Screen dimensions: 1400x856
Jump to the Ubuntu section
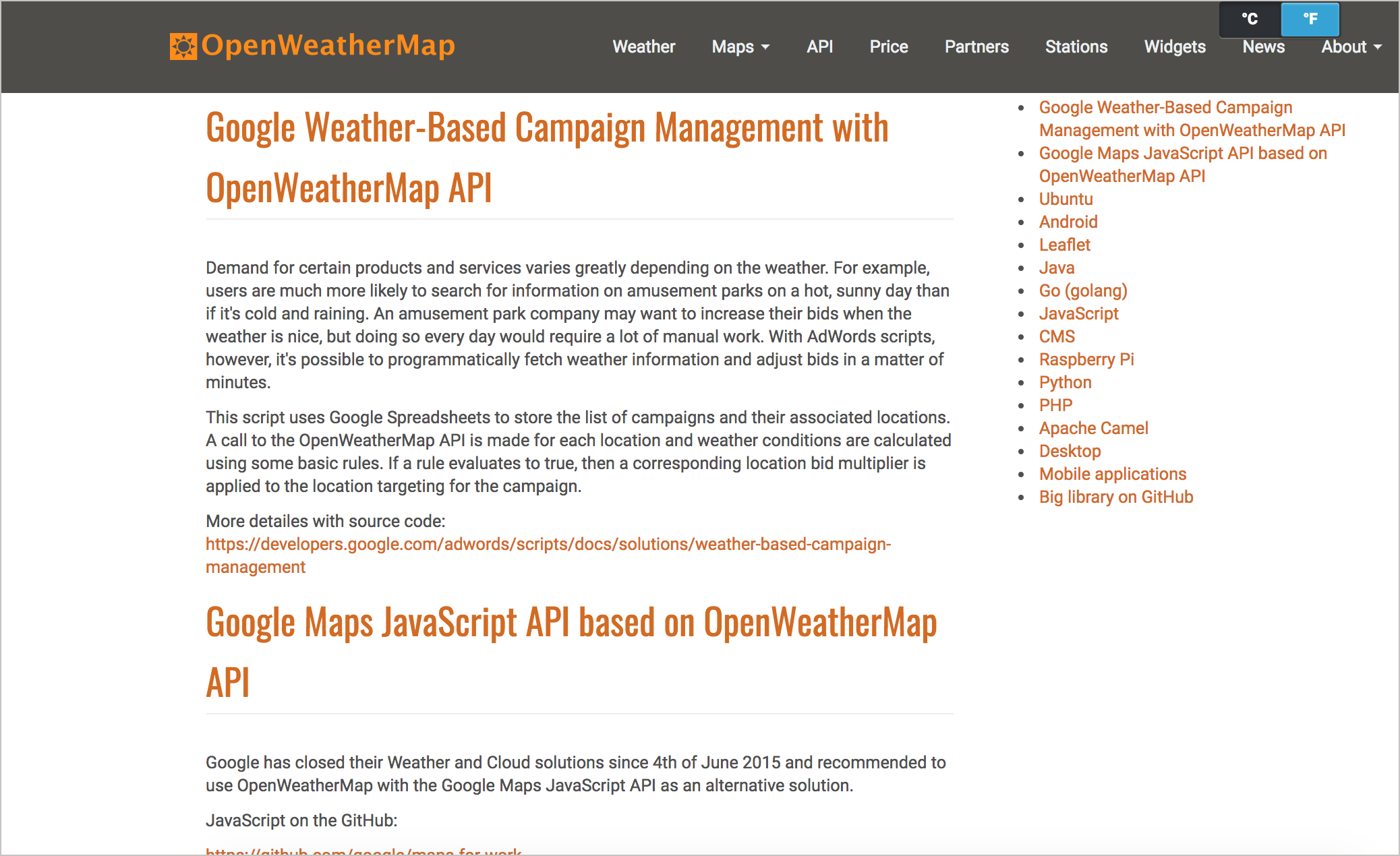[x=1066, y=199]
